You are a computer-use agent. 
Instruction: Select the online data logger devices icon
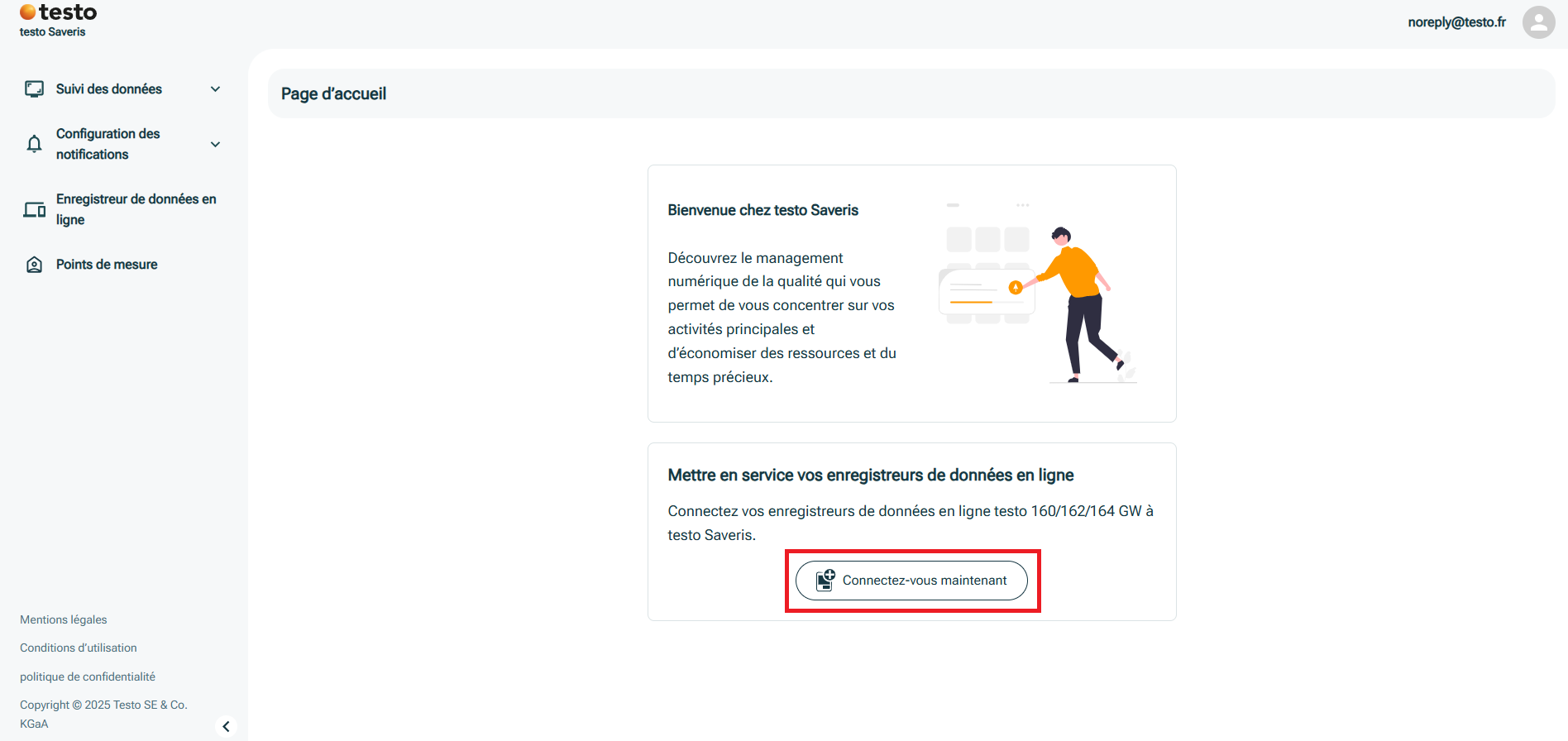pyautogui.click(x=34, y=210)
